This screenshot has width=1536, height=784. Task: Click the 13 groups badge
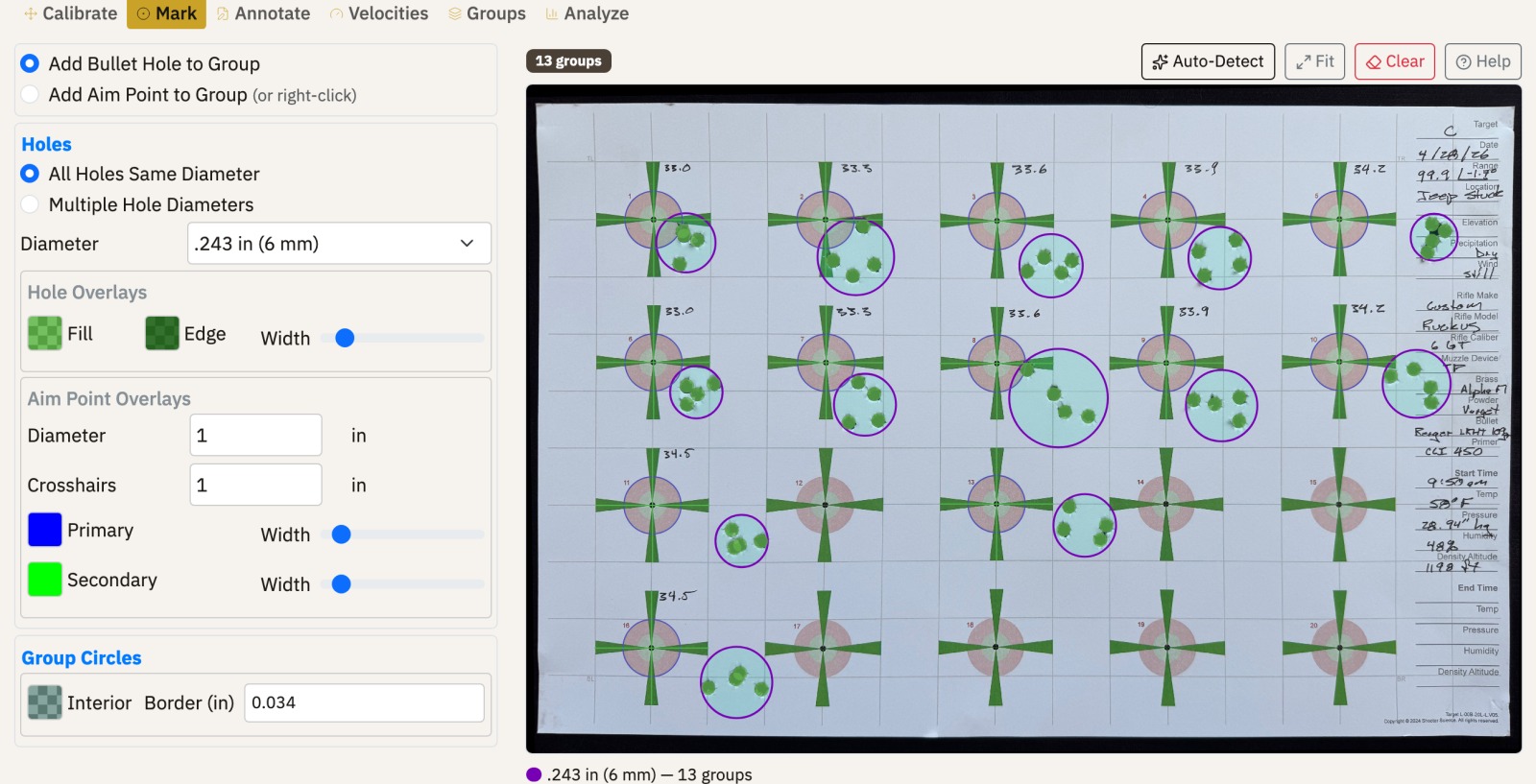[568, 61]
